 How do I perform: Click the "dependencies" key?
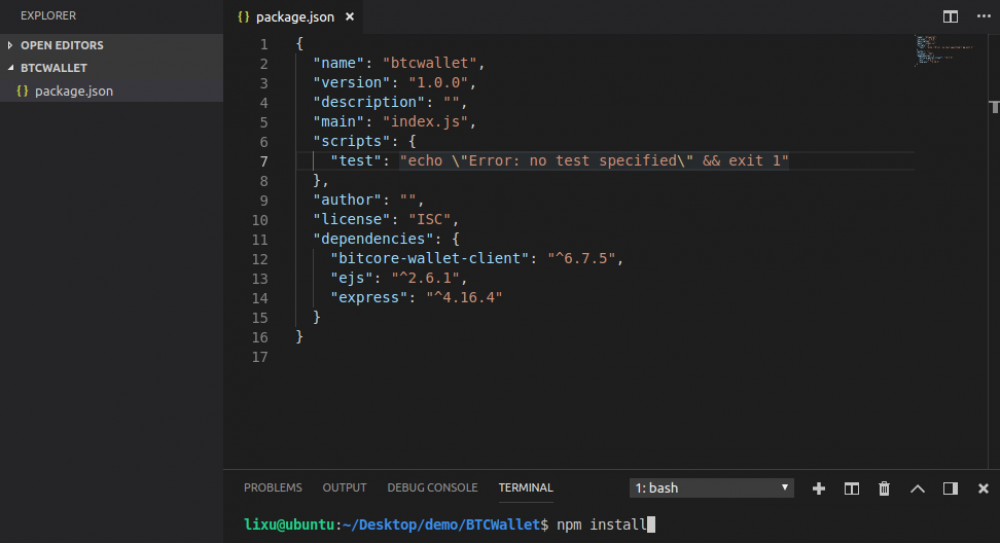[x=373, y=239]
